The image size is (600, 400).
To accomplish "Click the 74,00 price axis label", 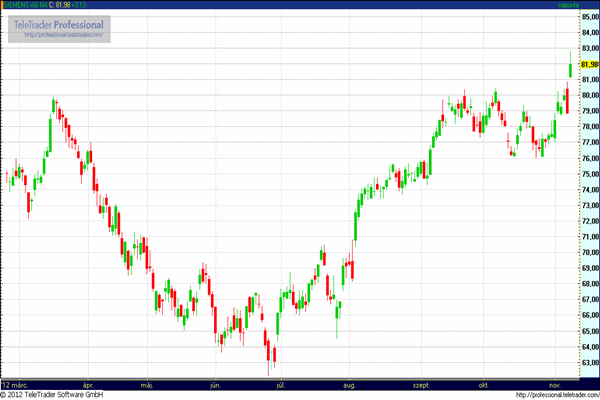I will (x=589, y=190).
